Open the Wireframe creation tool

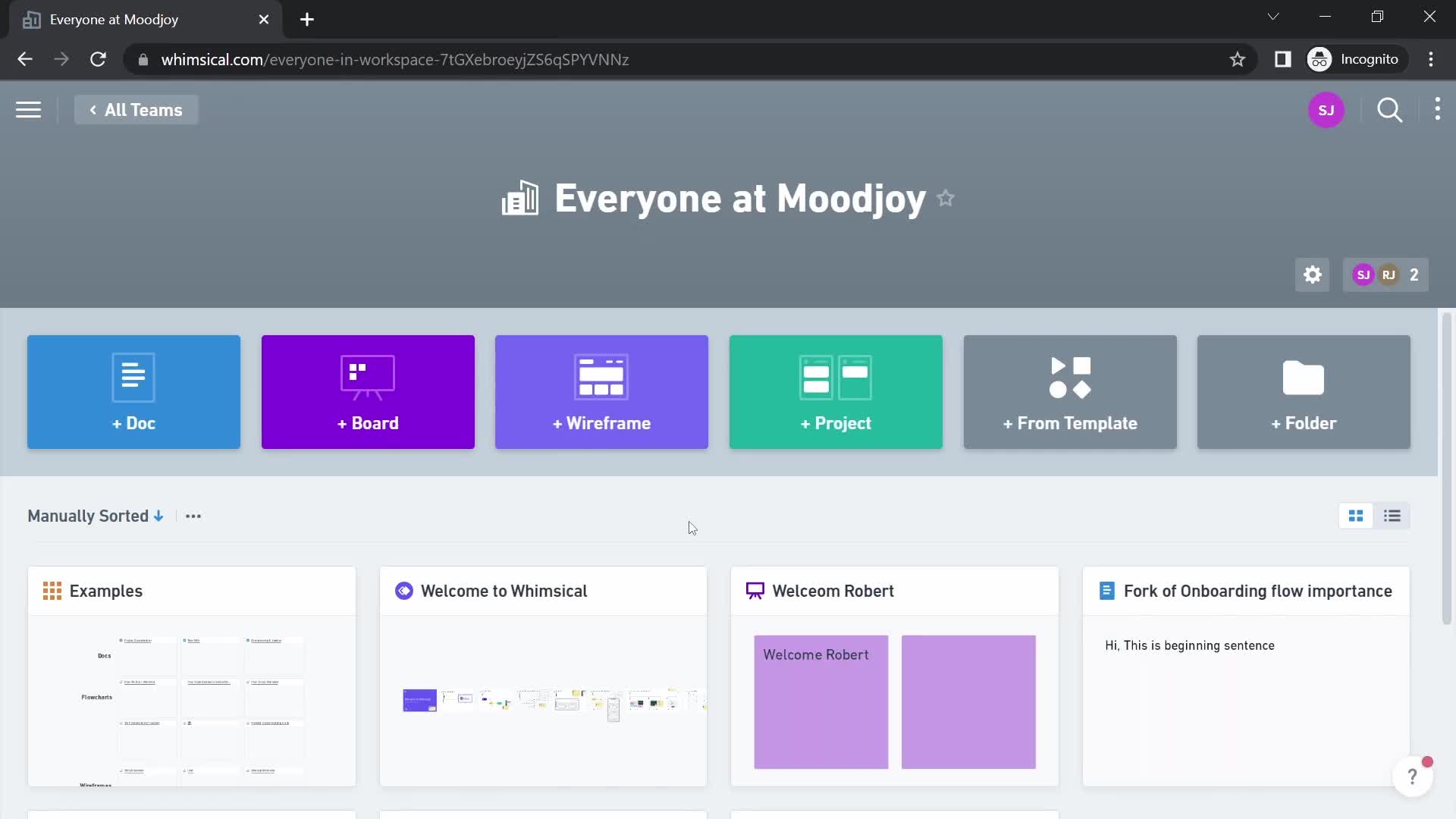[x=601, y=392]
